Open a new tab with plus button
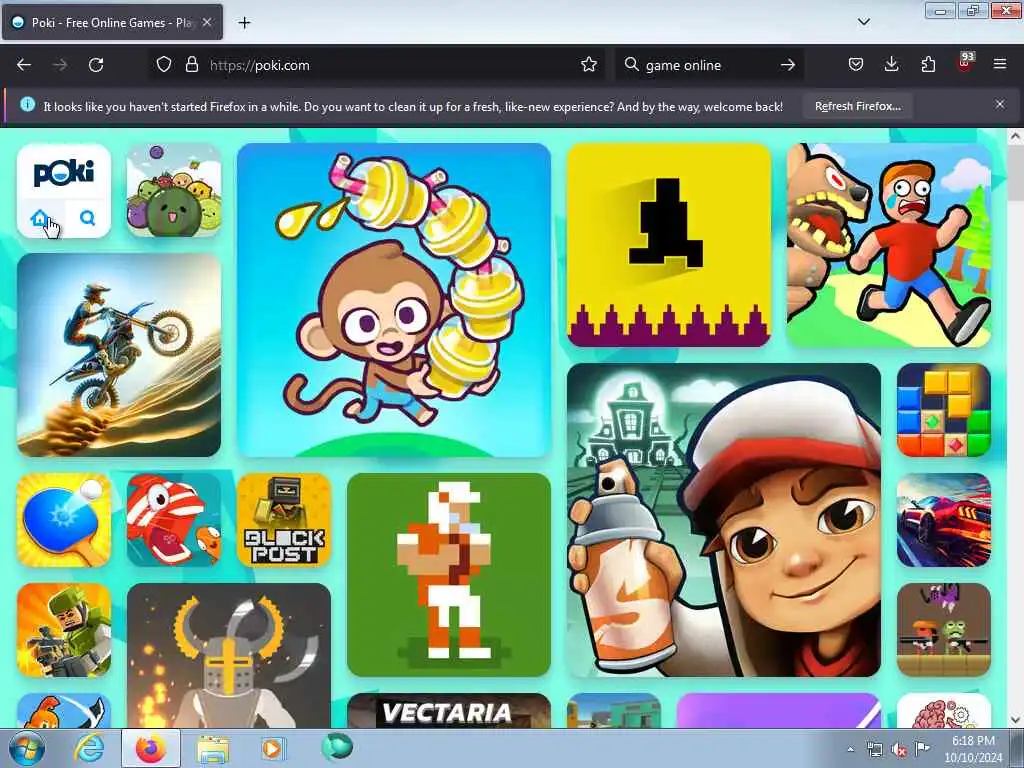Viewport: 1024px width, 768px height. tap(244, 23)
